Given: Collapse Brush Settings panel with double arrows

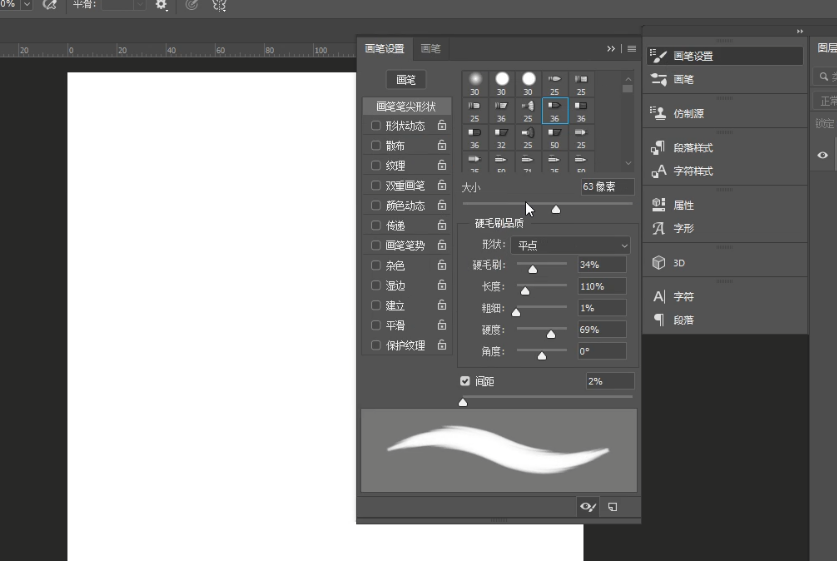Looking at the screenshot, I should pyautogui.click(x=611, y=49).
